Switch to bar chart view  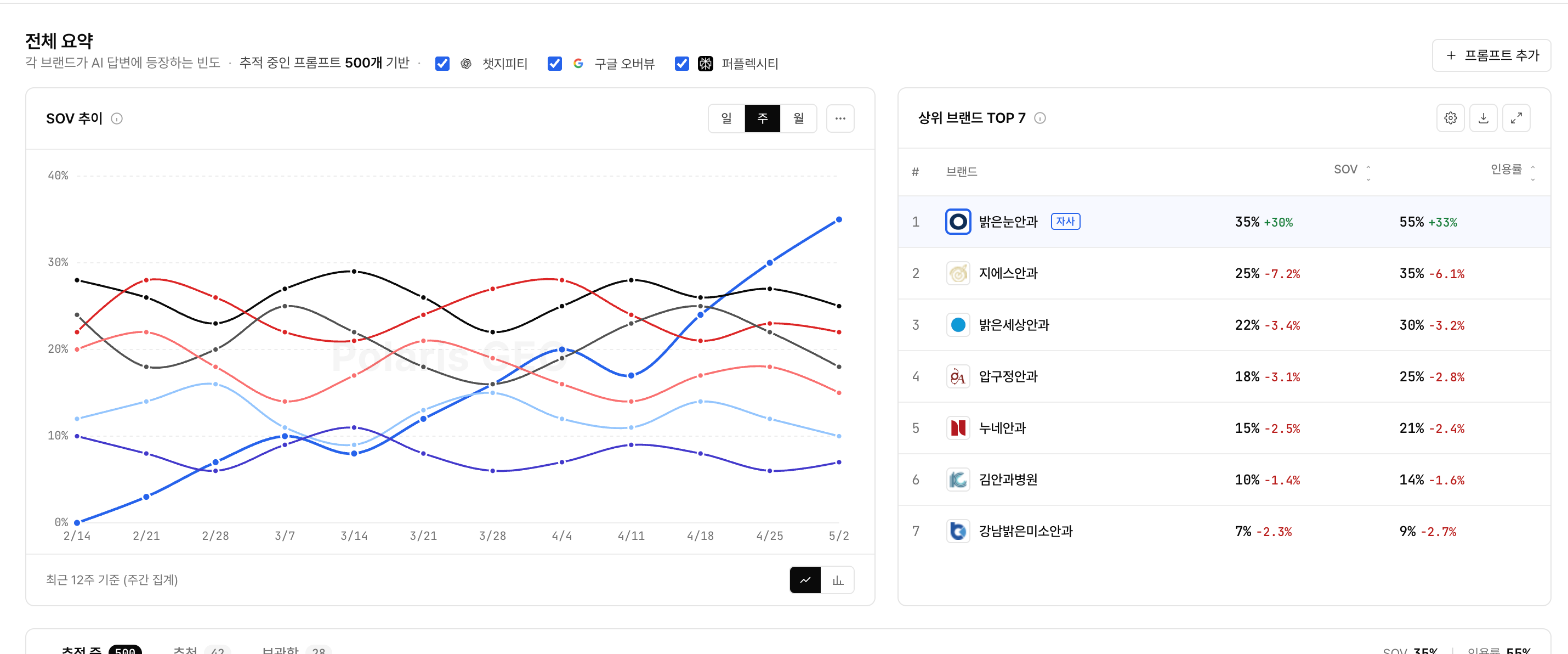838,580
